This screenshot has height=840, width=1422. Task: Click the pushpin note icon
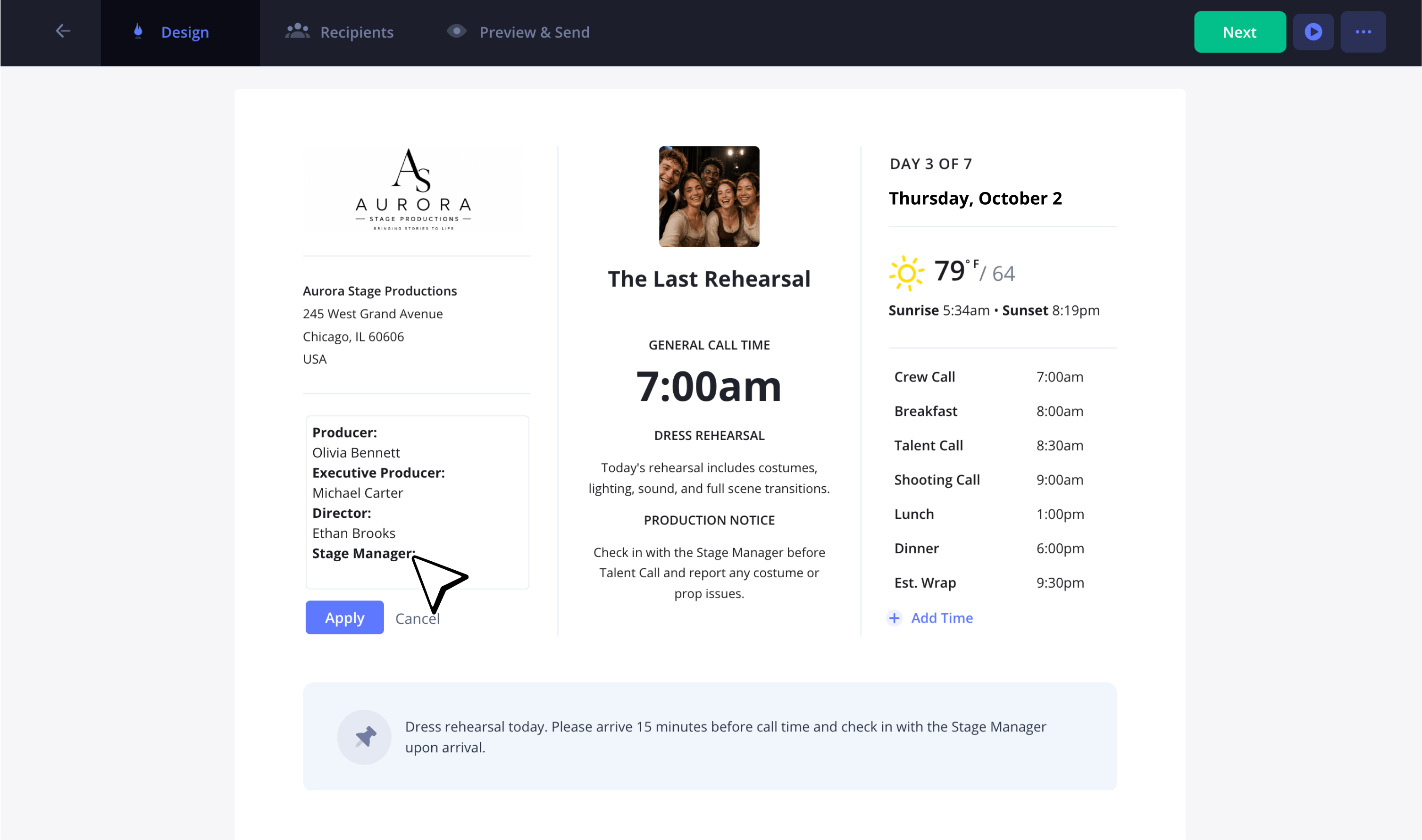[365, 737]
